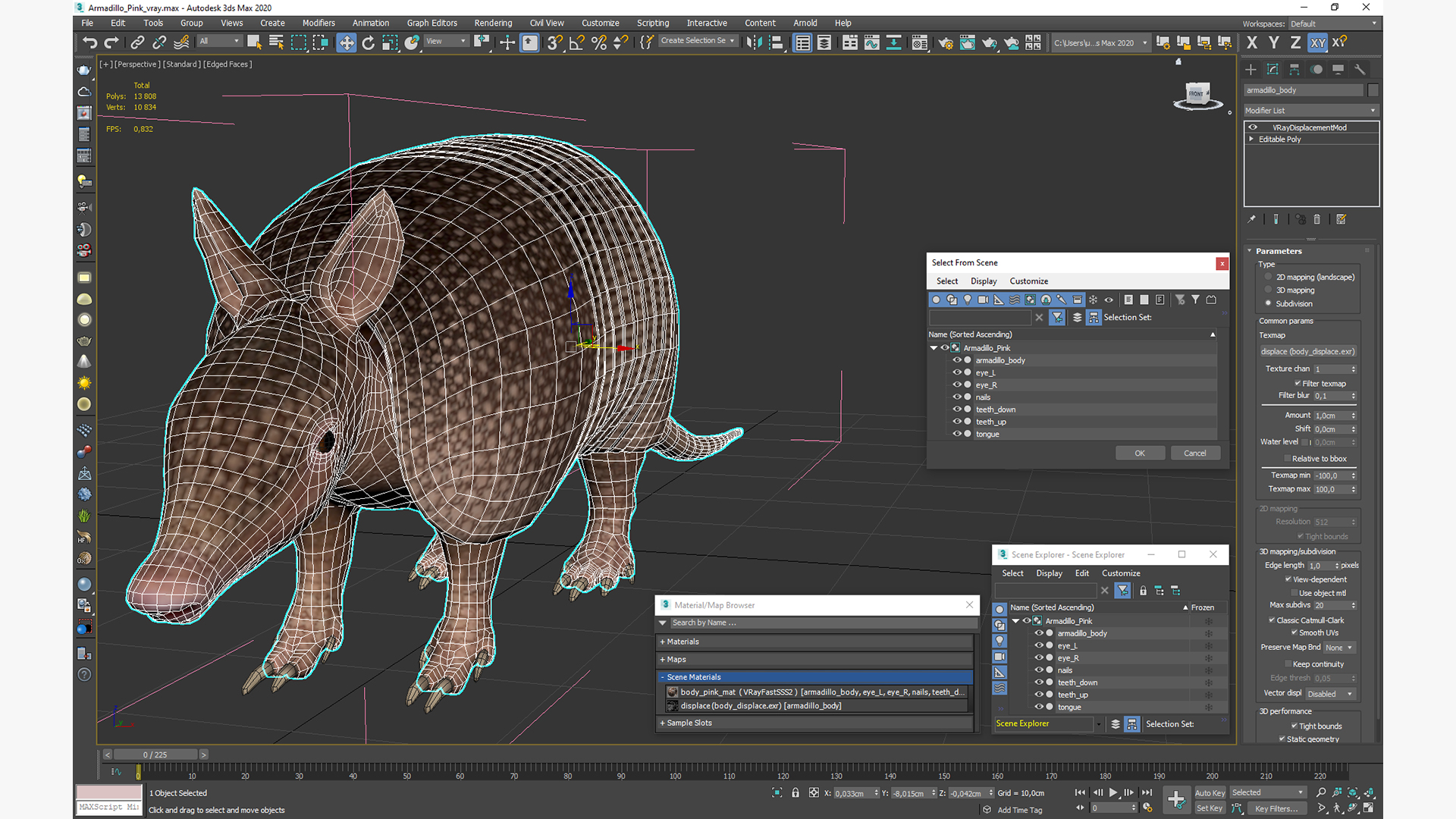Open the Graph Editors menu
1456x819 pixels.
pos(431,23)
